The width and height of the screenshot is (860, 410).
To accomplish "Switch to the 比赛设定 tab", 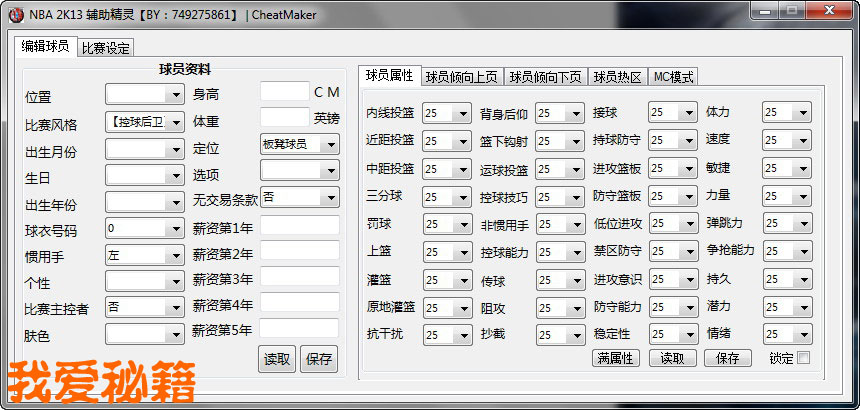I will pos(105,48).
